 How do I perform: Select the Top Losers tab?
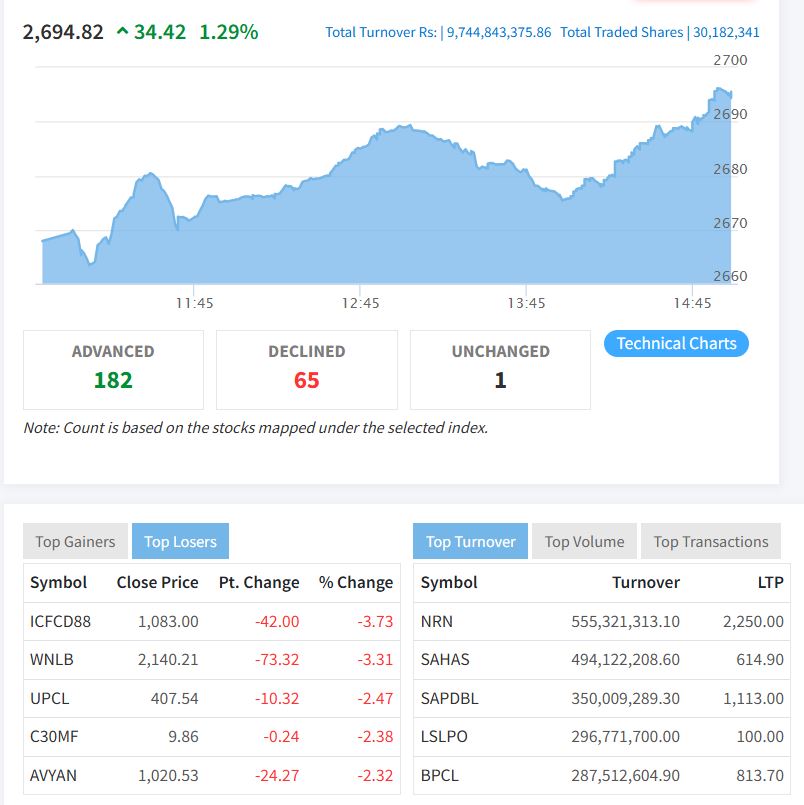point(180,542)
